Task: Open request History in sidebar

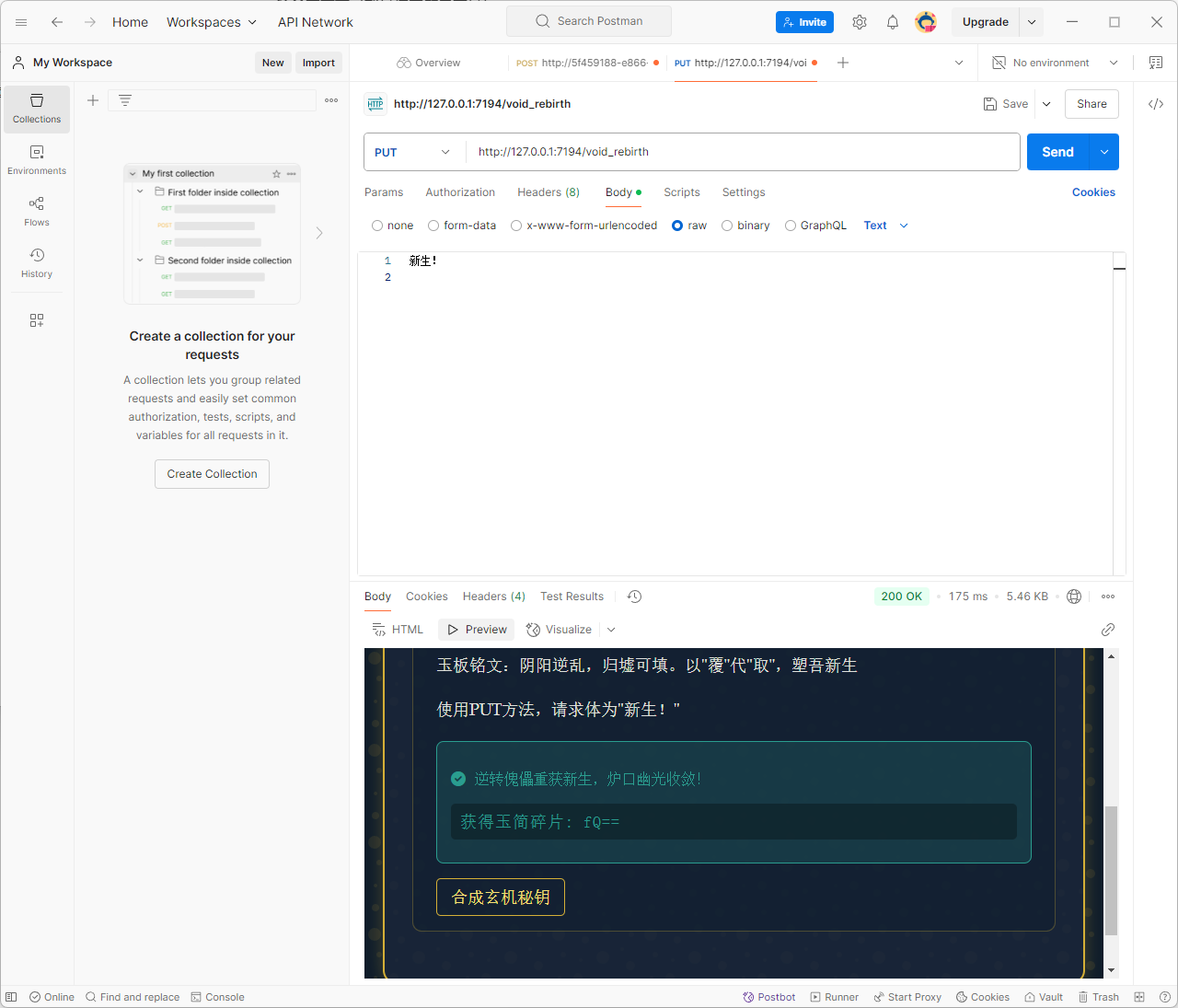Action: [37, 263]
